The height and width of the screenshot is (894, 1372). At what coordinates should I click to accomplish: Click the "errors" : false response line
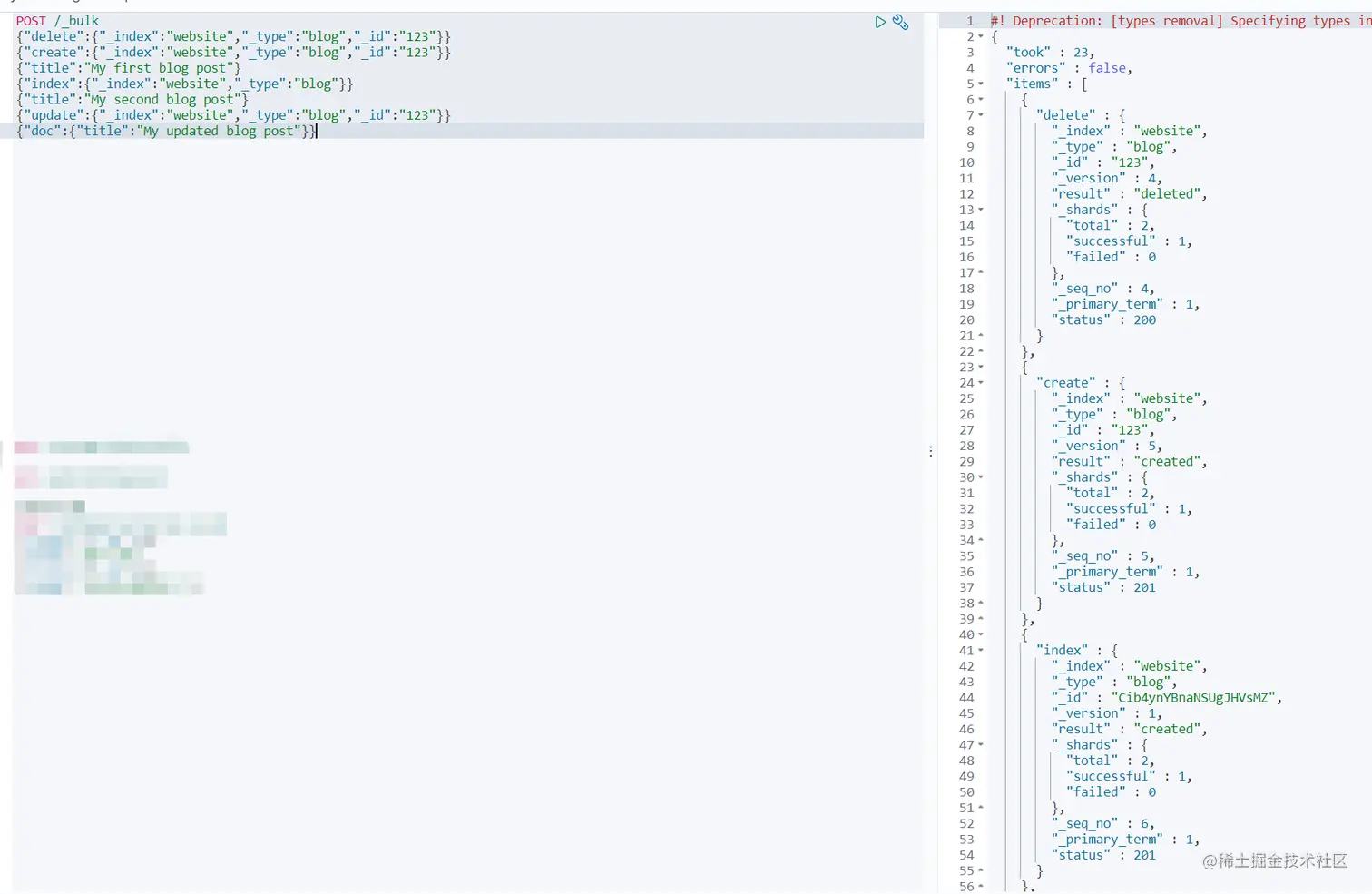click(x=1069, y=68)
